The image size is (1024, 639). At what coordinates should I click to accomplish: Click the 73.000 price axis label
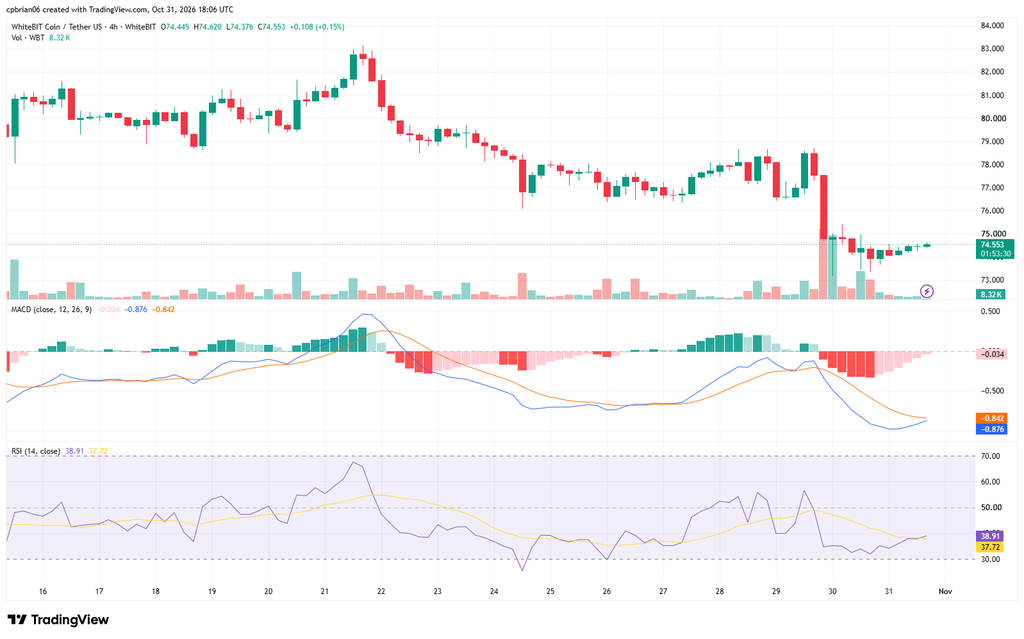(x=992, y=280)
